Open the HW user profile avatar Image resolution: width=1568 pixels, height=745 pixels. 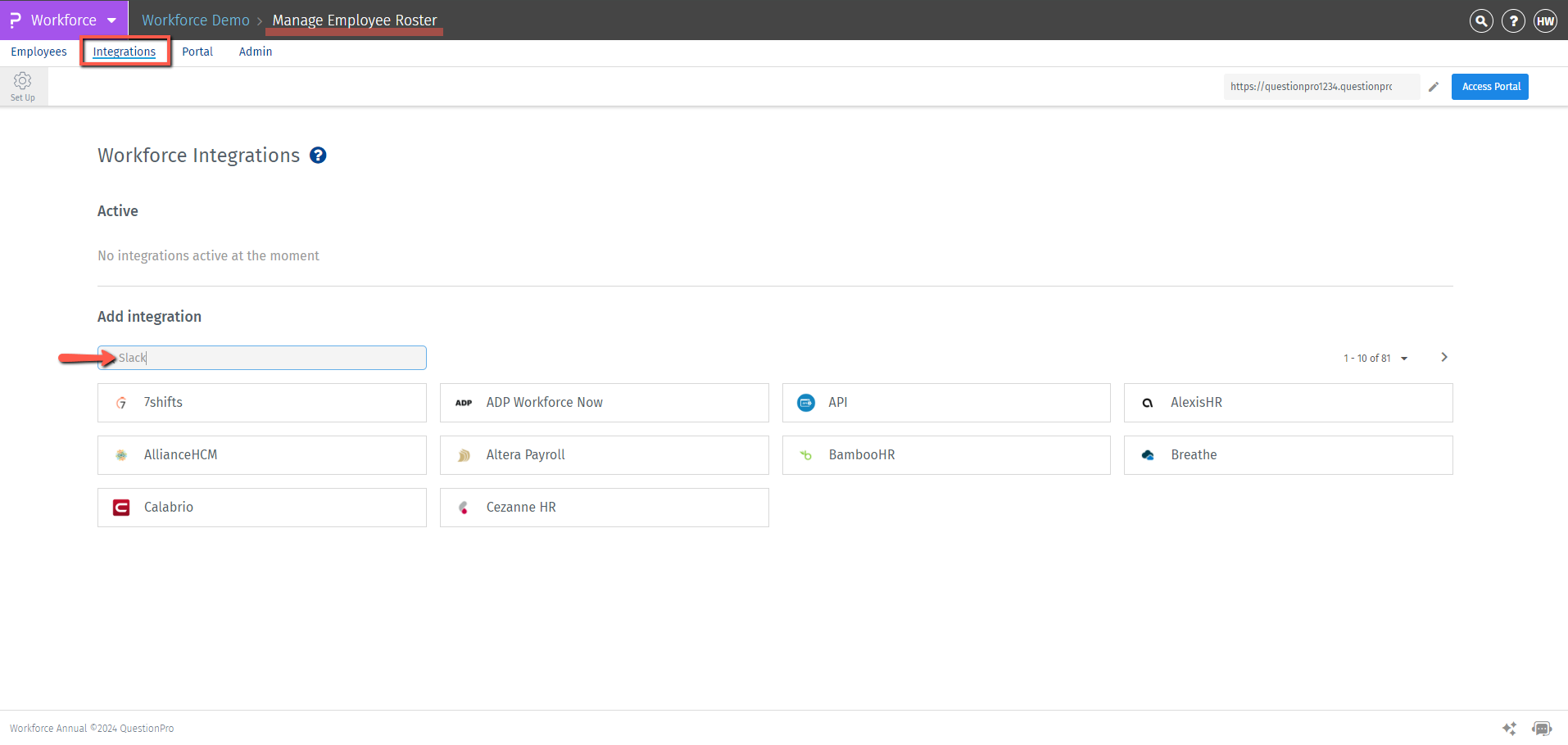(1546, 21)
